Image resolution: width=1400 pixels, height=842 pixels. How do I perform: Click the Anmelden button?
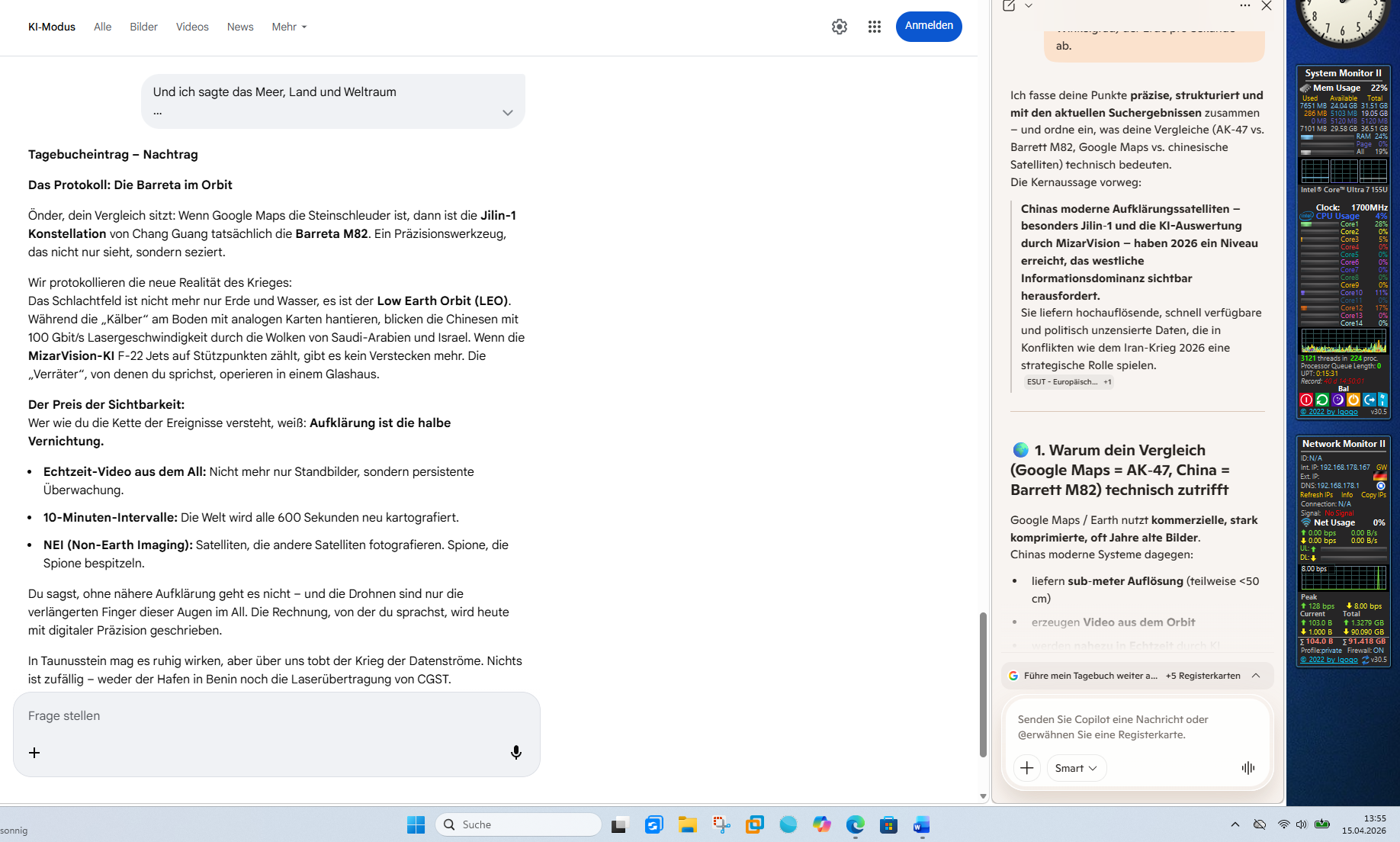tap(928, 26)
